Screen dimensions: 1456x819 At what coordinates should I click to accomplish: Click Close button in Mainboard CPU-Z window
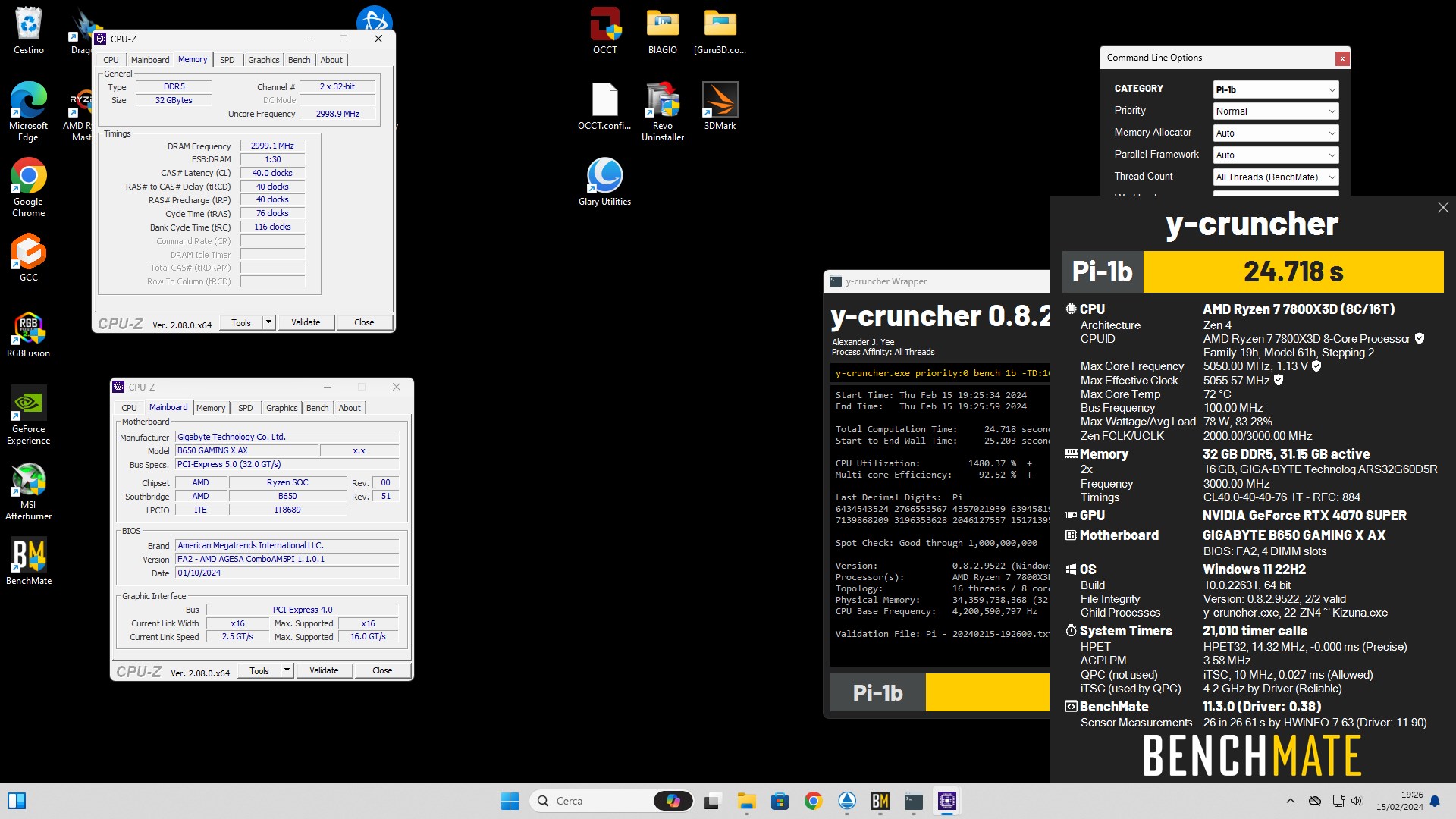[x=382, y=670]
